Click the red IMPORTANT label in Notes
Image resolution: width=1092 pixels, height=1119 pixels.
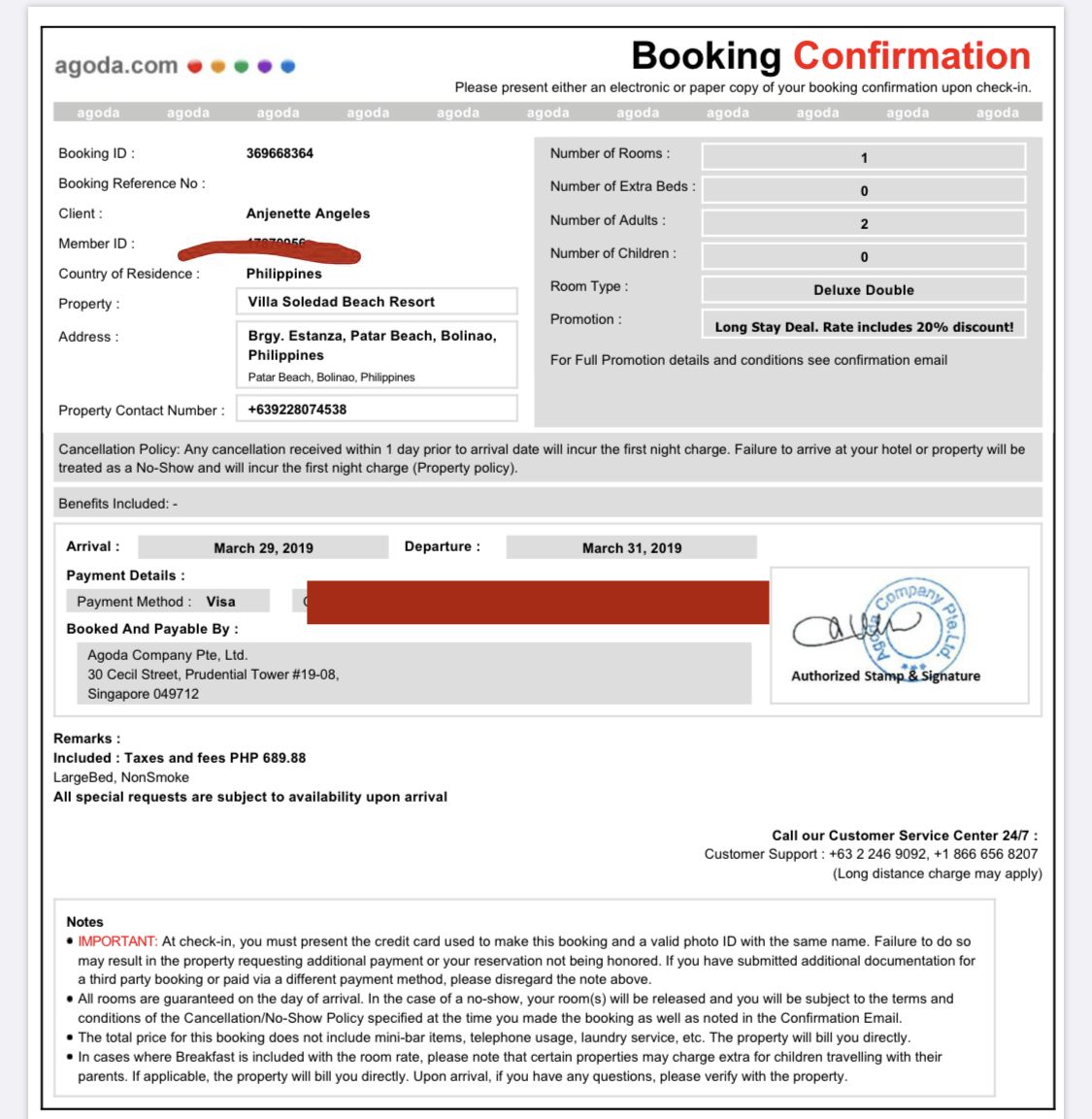pyautogui.click(x=117, y=941)
